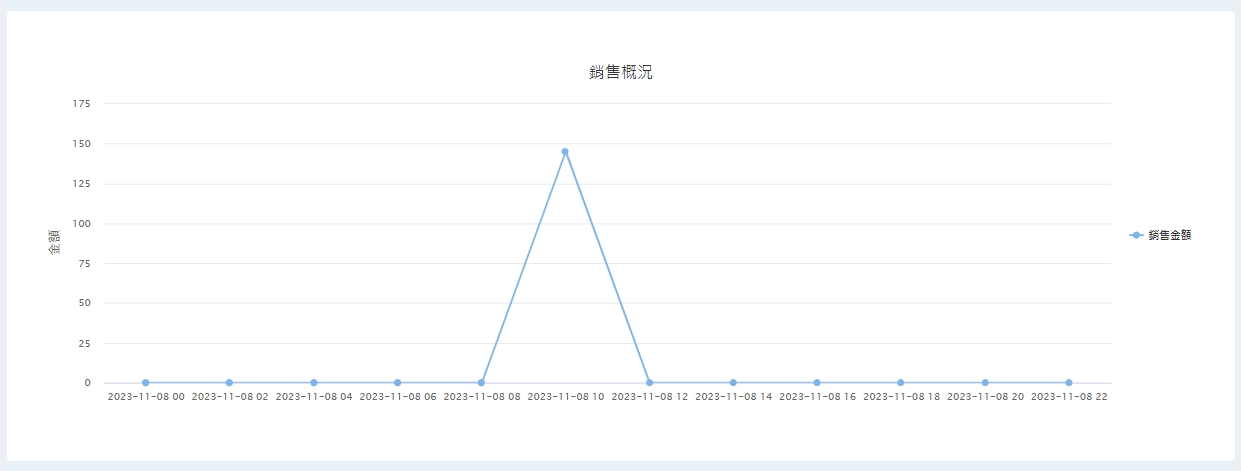Click the x-axis label 2023-11-08 10
The height and width of the screenshot is (471, 1241).
[x=565, y=397]
